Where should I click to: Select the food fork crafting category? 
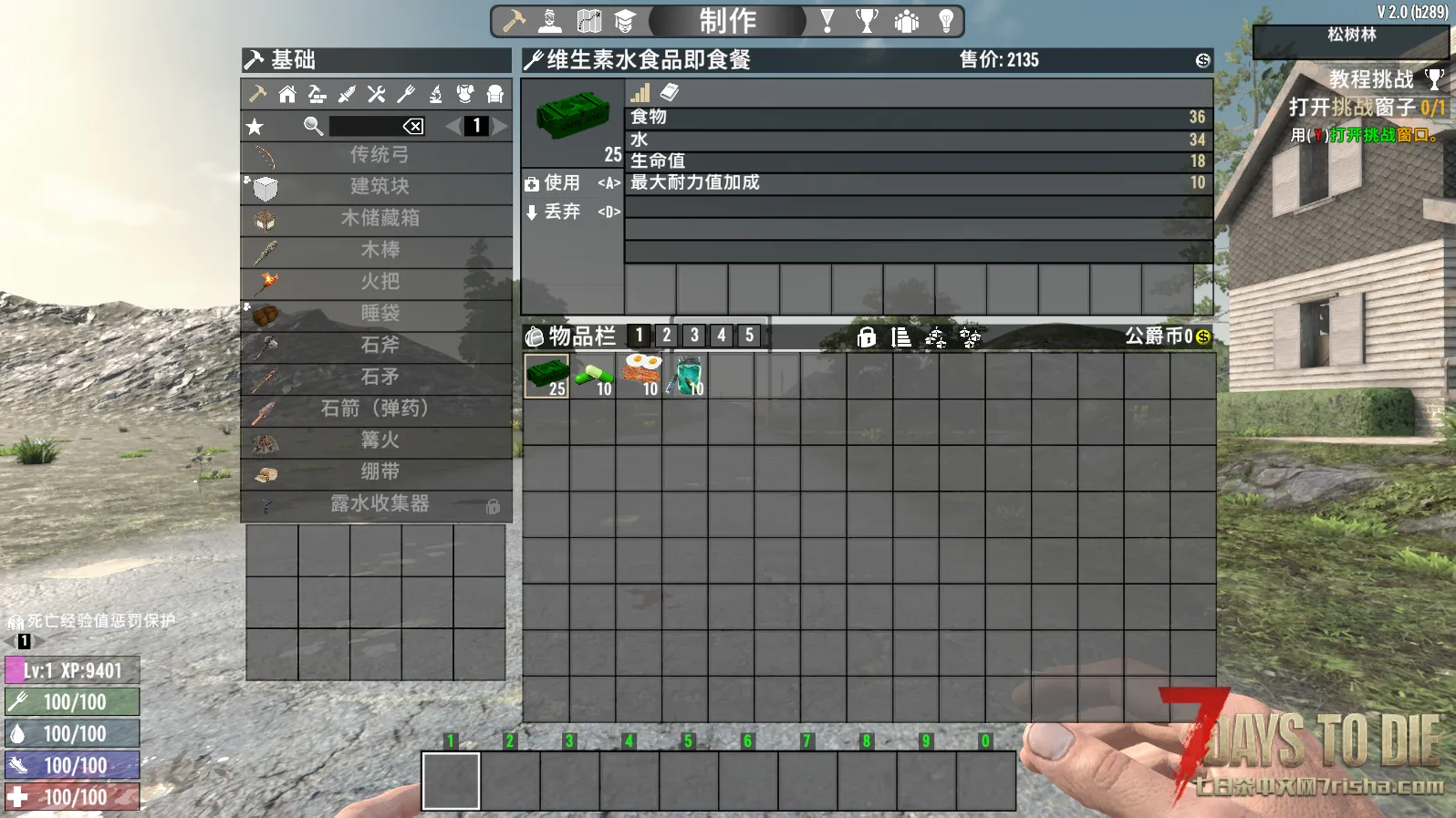point(406,94)
